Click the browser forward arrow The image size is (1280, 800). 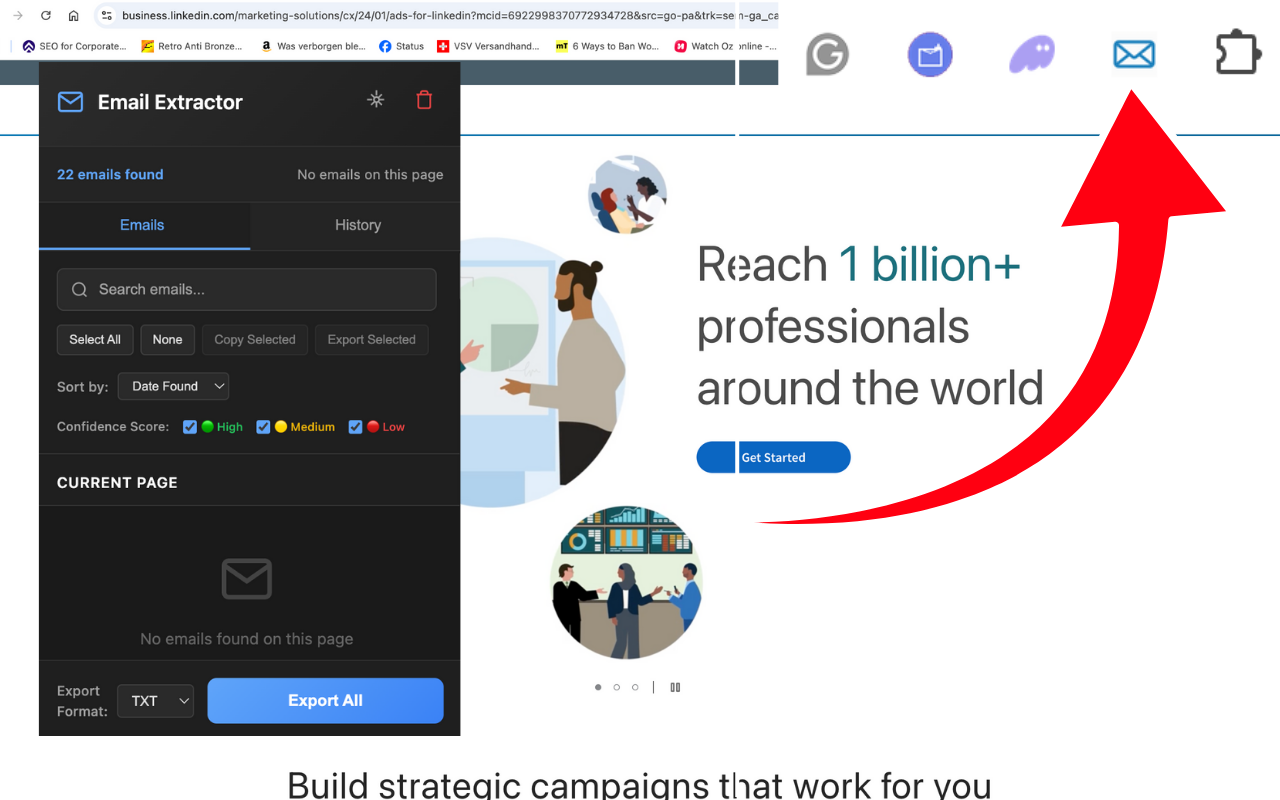[18, 16]
